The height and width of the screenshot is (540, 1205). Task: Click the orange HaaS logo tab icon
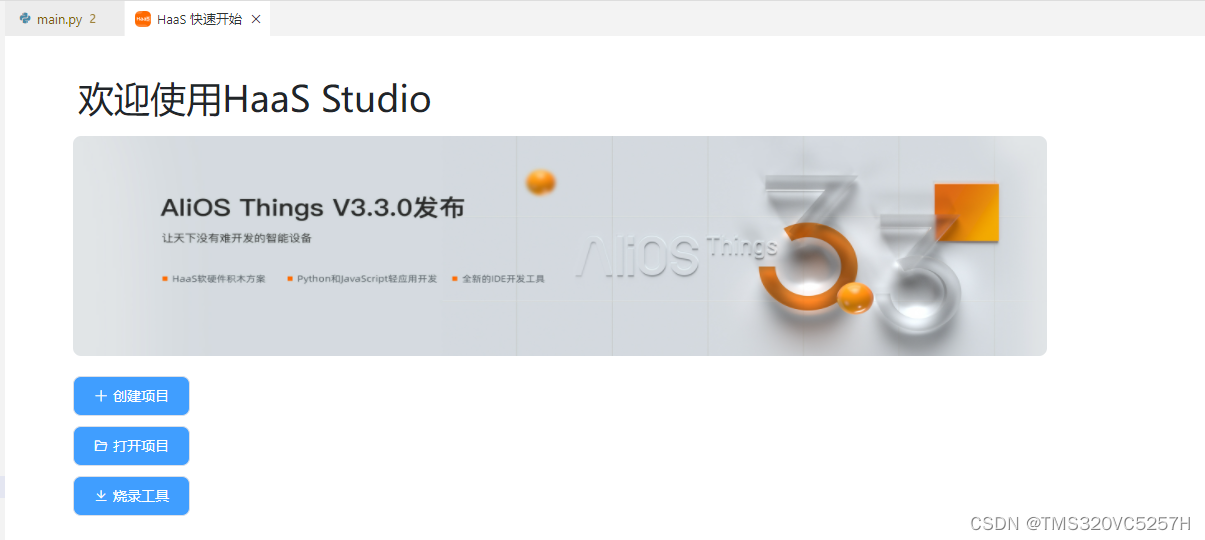click(x=143, y=19)
